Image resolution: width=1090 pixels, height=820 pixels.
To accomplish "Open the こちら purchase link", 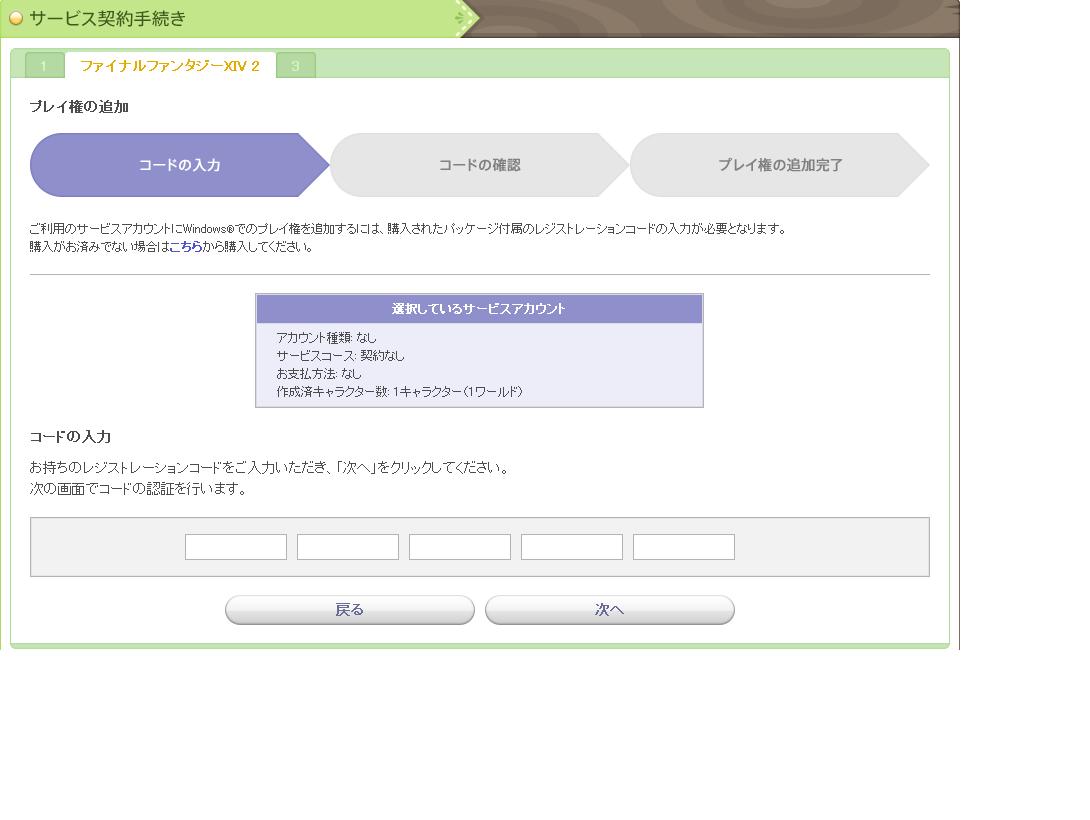I will pos(186,247).
